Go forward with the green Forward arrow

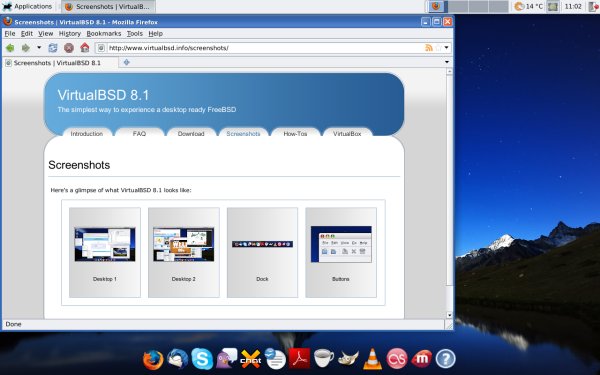point(26,48)
